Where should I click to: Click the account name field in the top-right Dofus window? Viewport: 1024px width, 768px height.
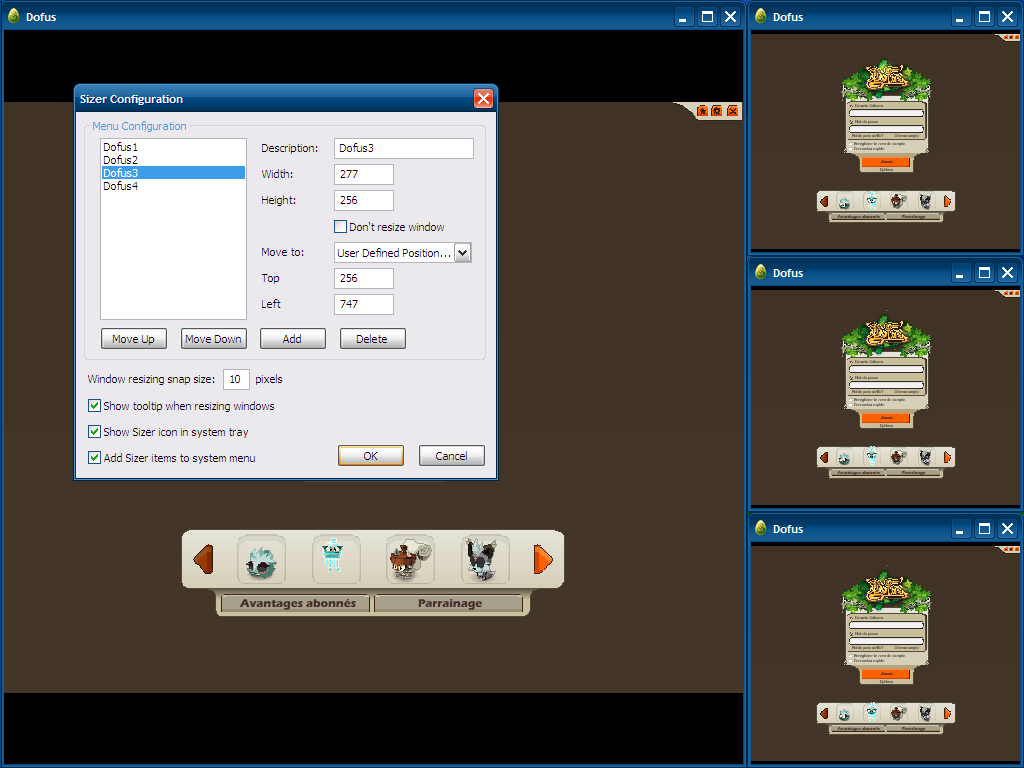(886, 113)
